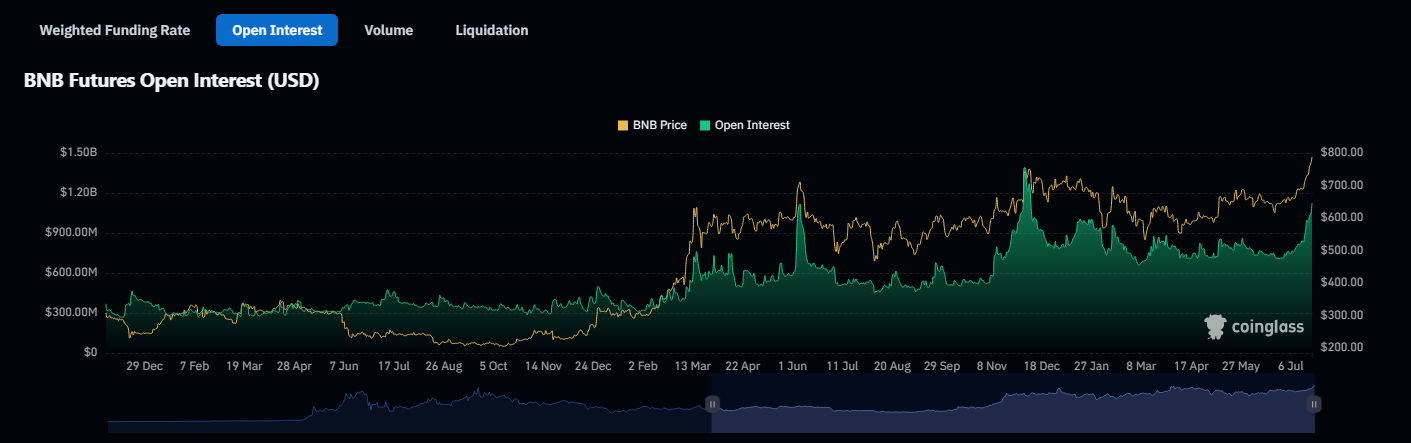Click the 27 Jan date label

point(1092,367)
